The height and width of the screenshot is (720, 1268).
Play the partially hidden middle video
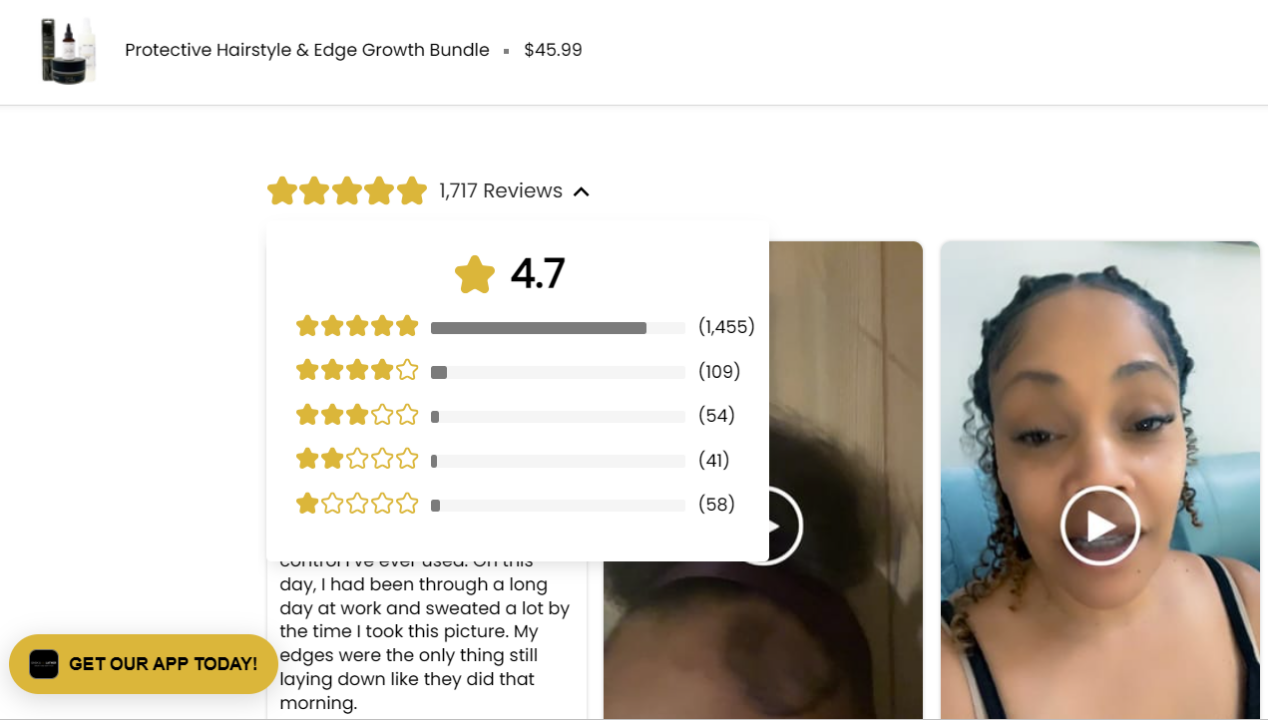coord(786,526)
